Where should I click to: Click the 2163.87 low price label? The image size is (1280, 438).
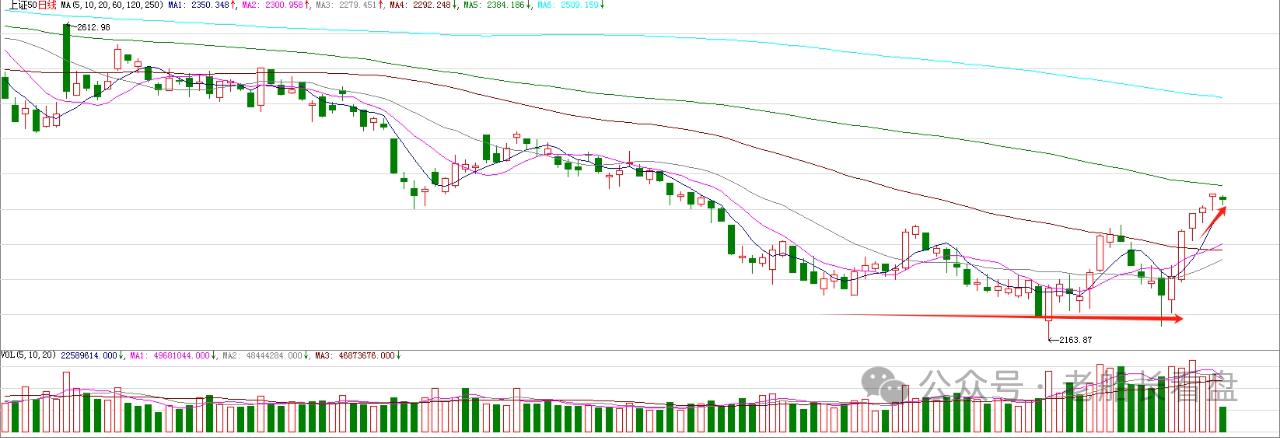(1074, 340)
